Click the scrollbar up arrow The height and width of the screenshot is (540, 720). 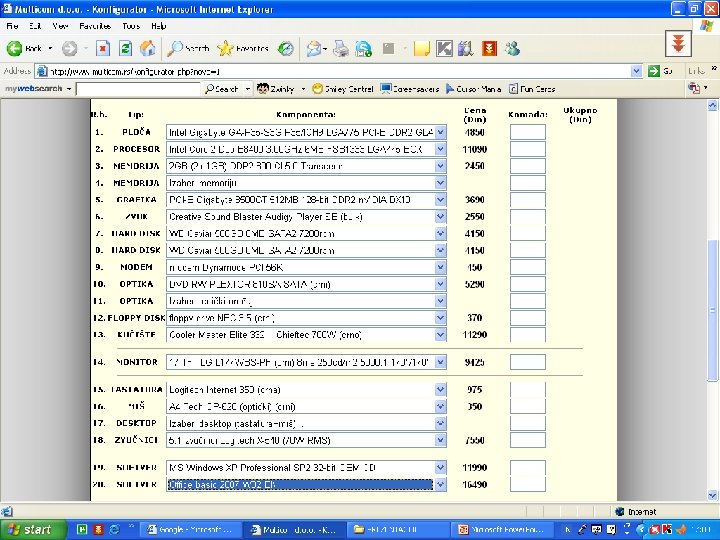tap(713, 106)
